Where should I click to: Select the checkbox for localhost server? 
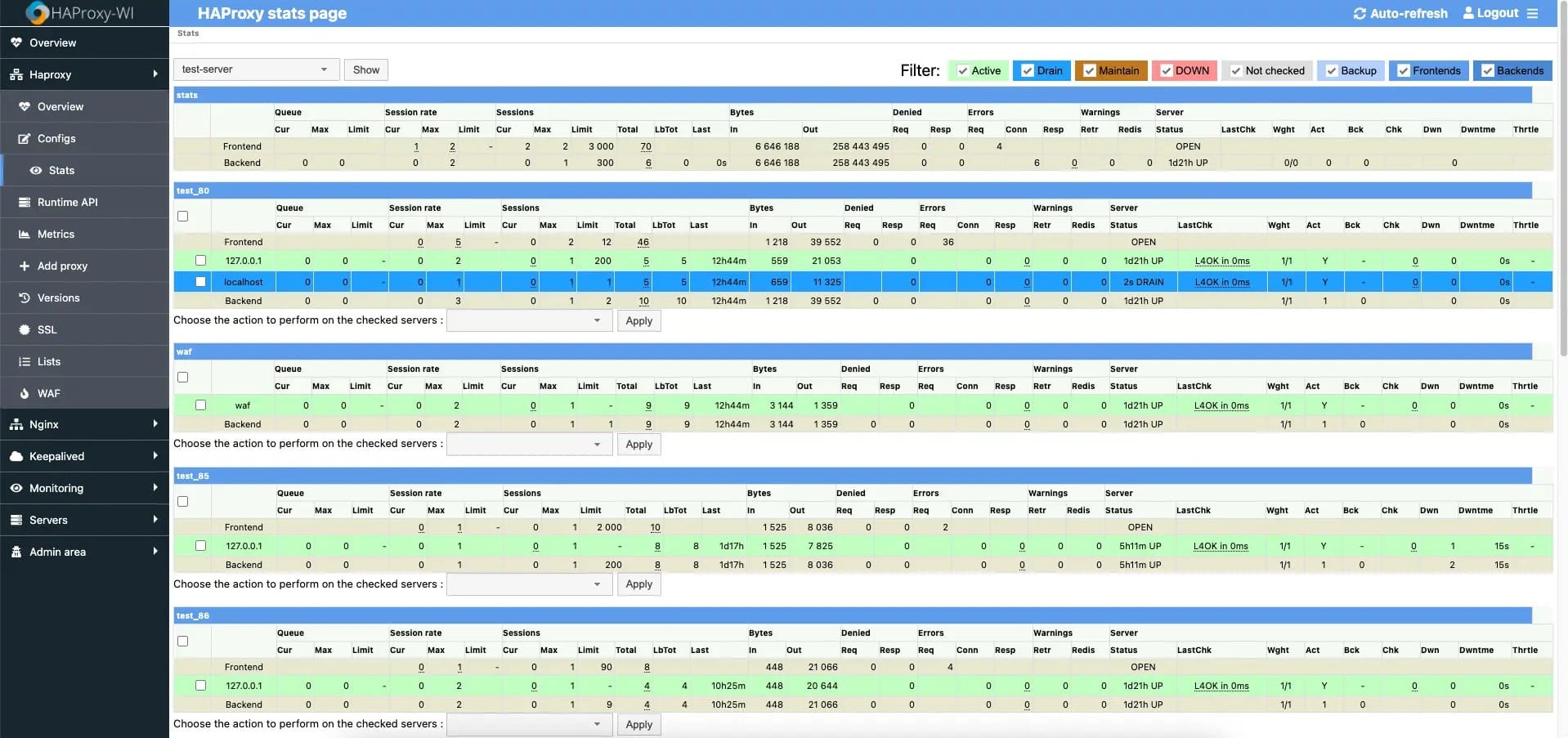[x=200, y=281]
